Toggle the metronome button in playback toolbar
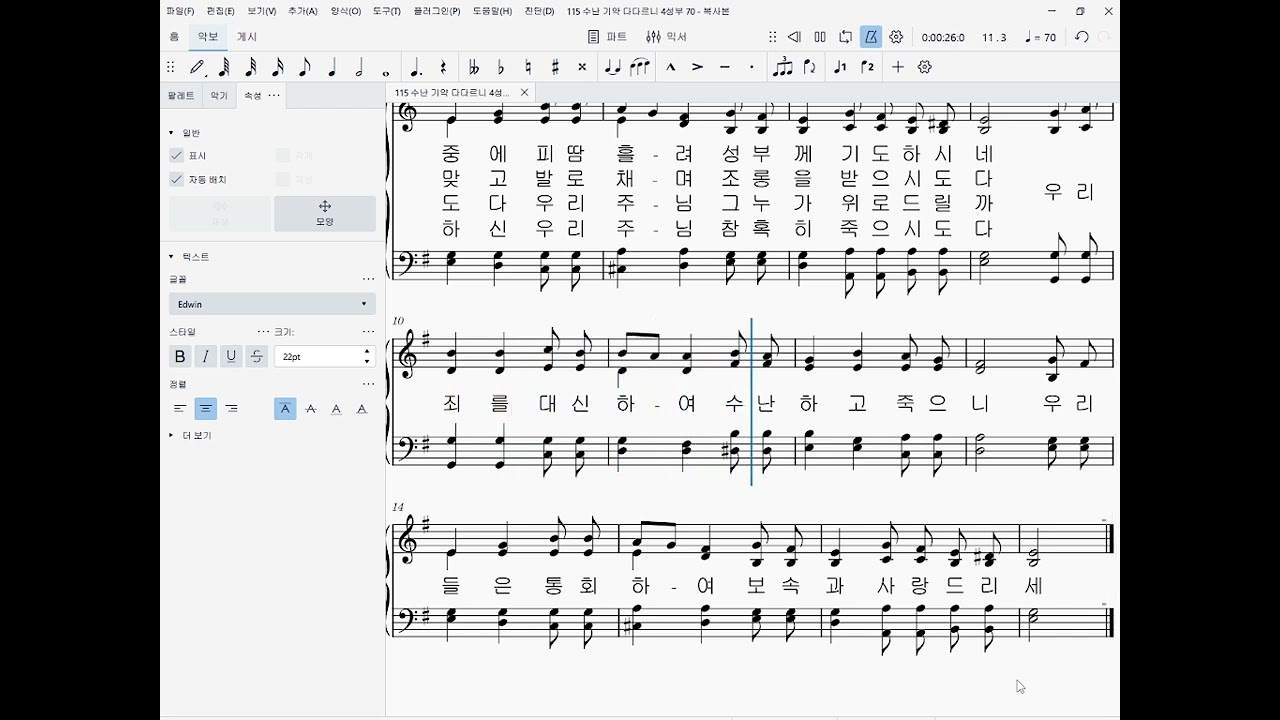This screenshot has width=1280, height=720. (871, 37)
